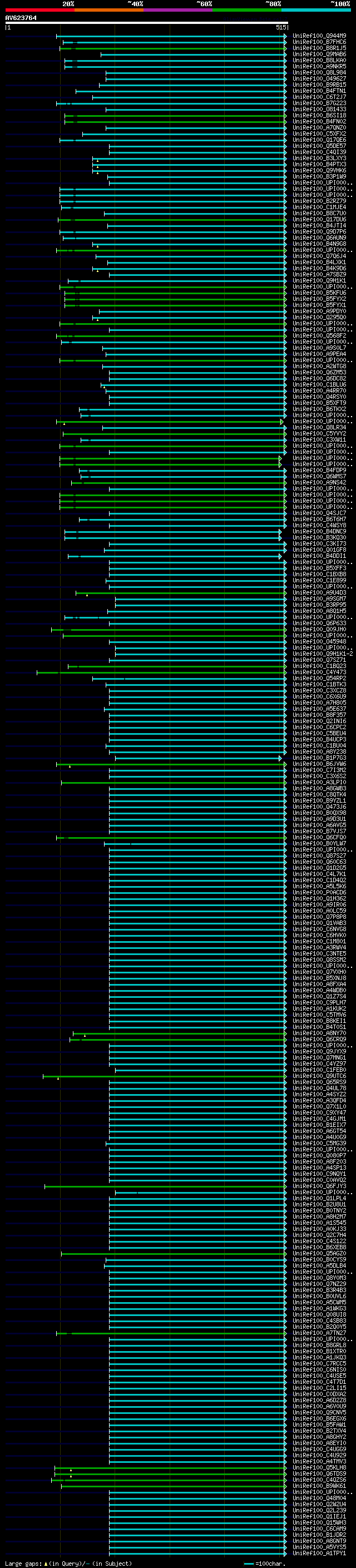This screenshot has width=356, height=1568.
Task: Open hit UniRef100_B7FHC6
Action: [x=319, y=42]
